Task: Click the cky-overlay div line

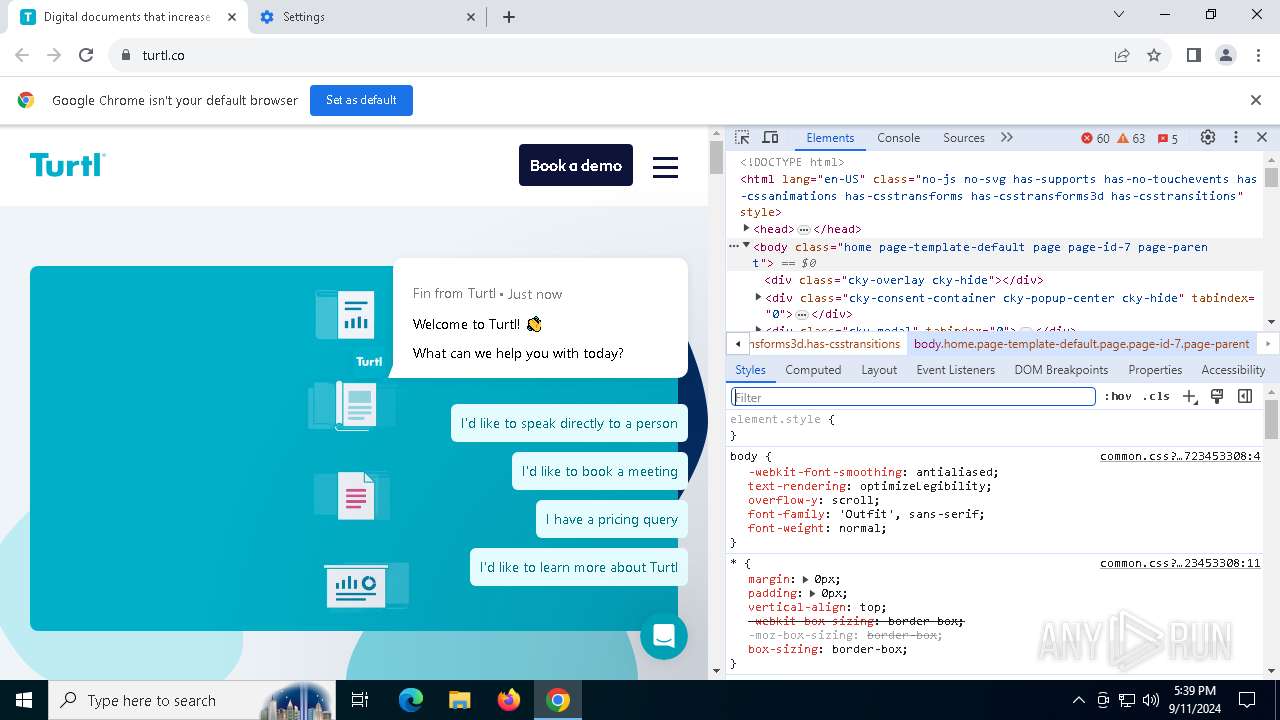Action: click(904, 280)
